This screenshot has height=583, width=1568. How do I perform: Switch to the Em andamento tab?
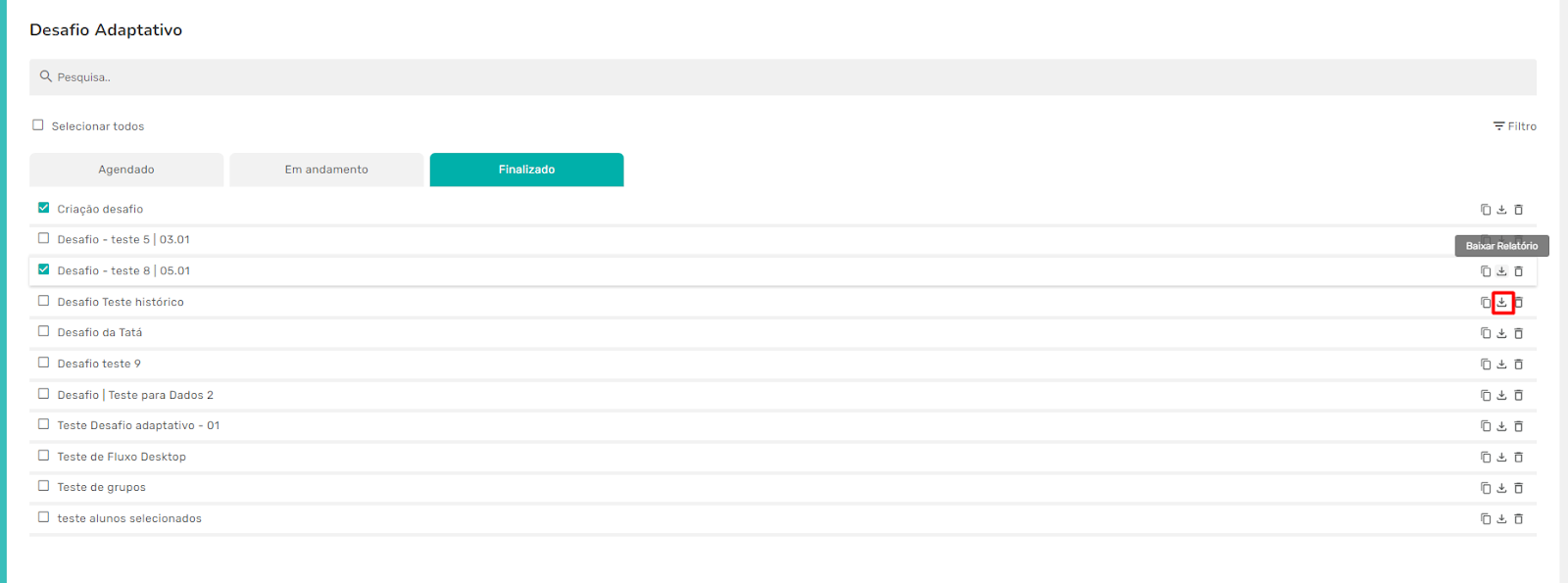326,170
